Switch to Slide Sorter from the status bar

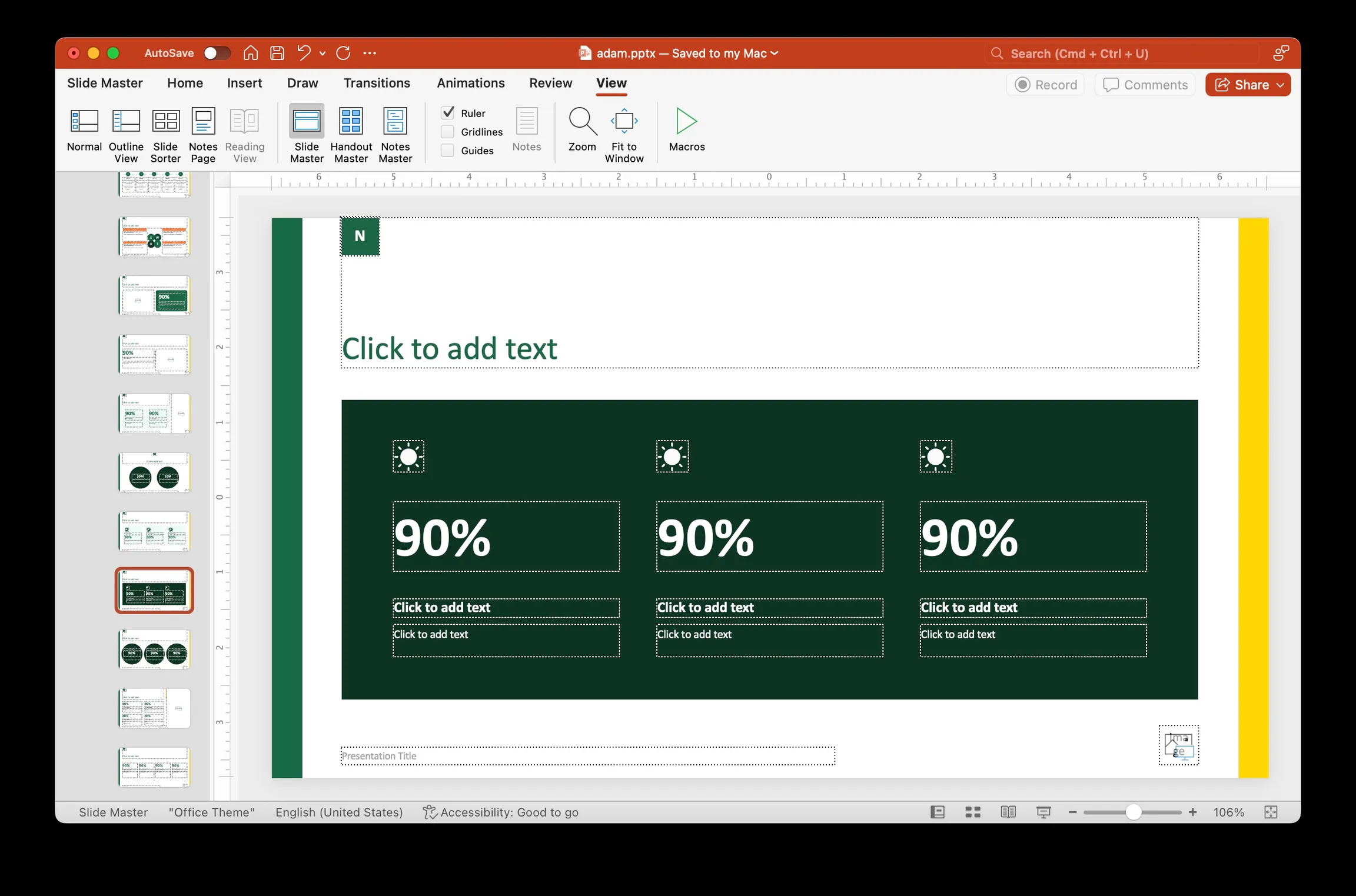pos(973,812)
